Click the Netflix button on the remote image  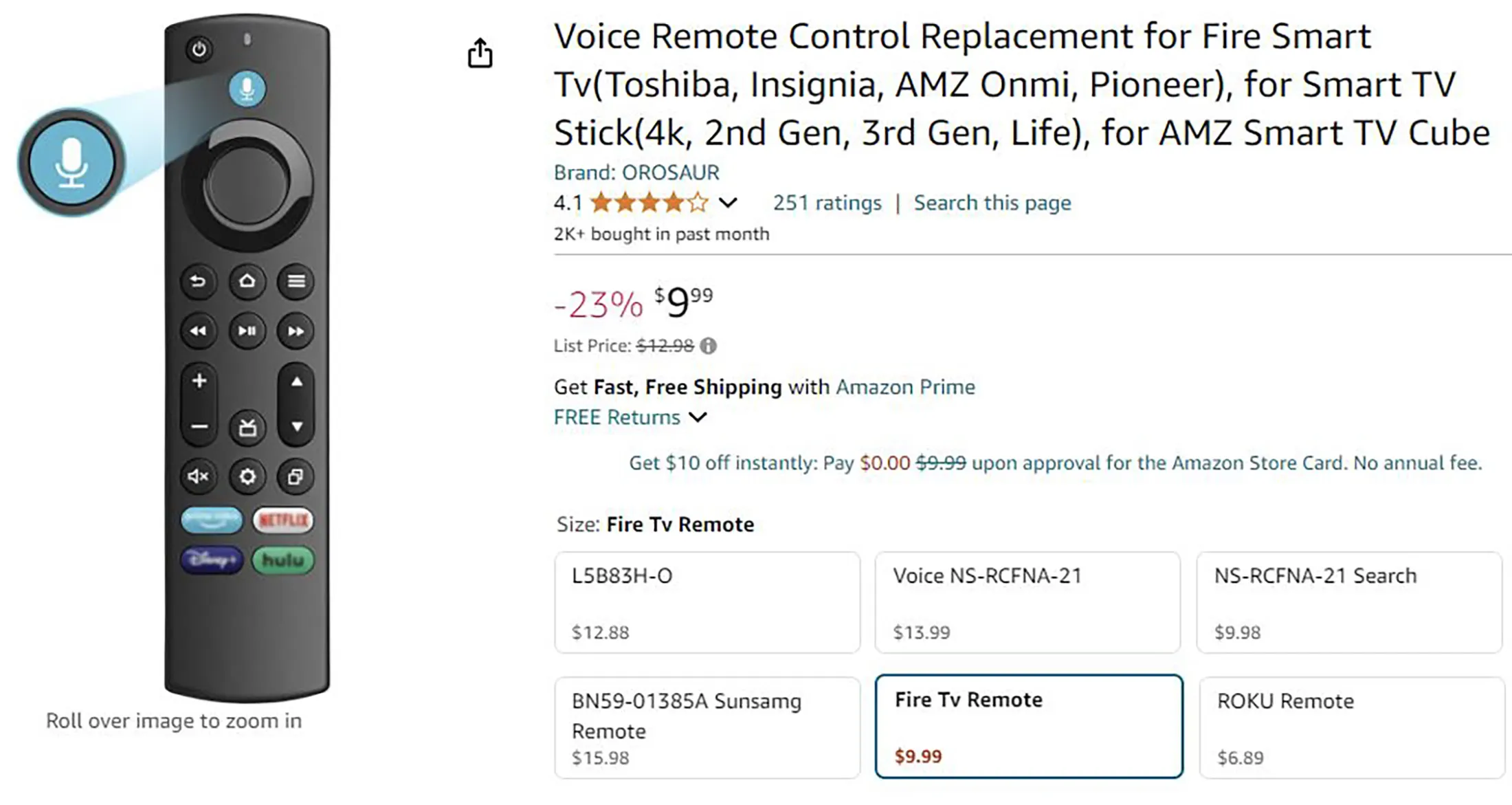pos(283,520)
